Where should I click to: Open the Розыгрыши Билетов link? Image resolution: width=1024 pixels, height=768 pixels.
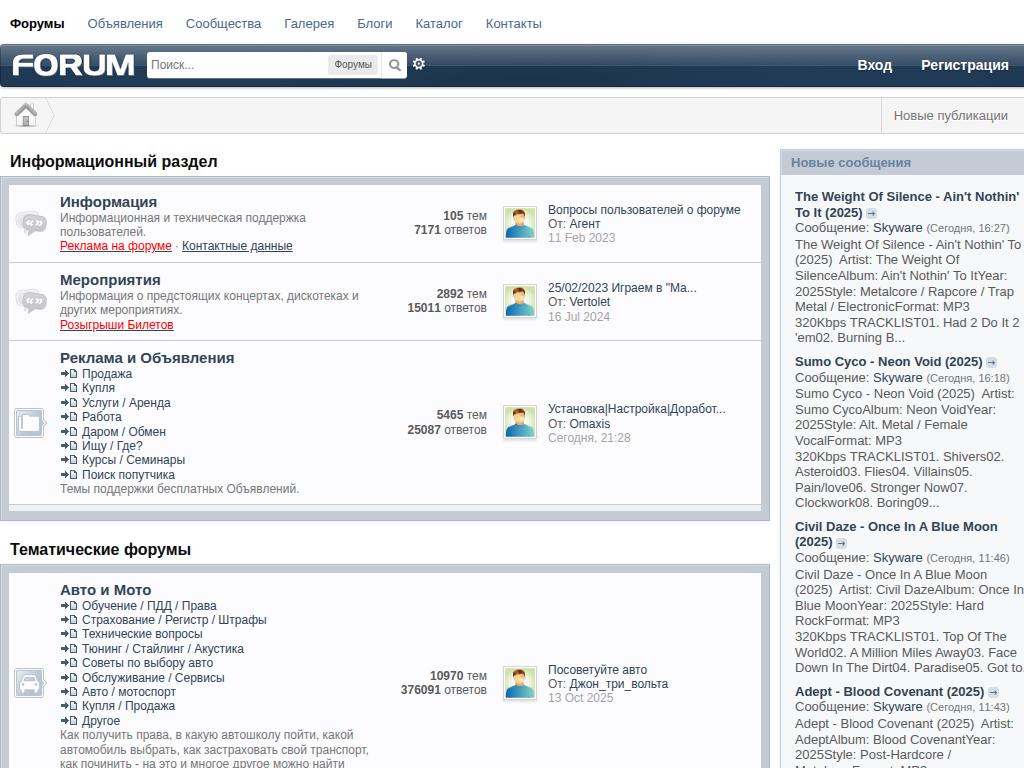[117, 325]
